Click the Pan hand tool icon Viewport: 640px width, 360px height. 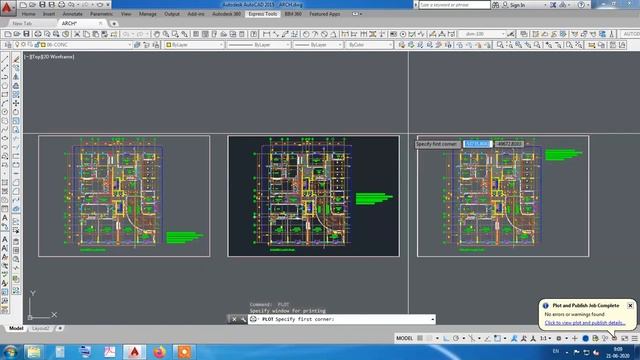tap(157, 34)
